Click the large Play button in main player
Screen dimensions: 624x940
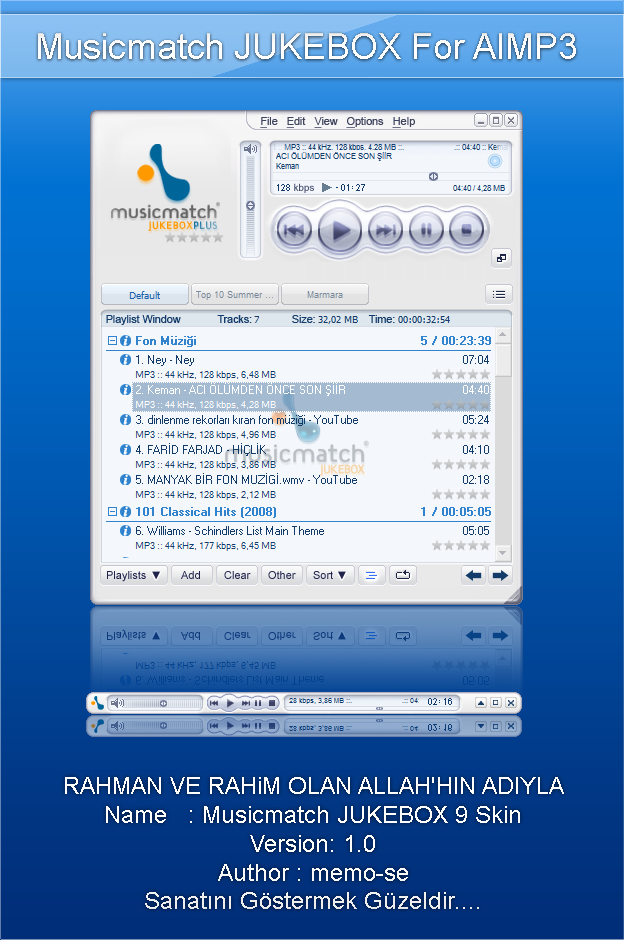pyautogui.click(x=339, y=230)
